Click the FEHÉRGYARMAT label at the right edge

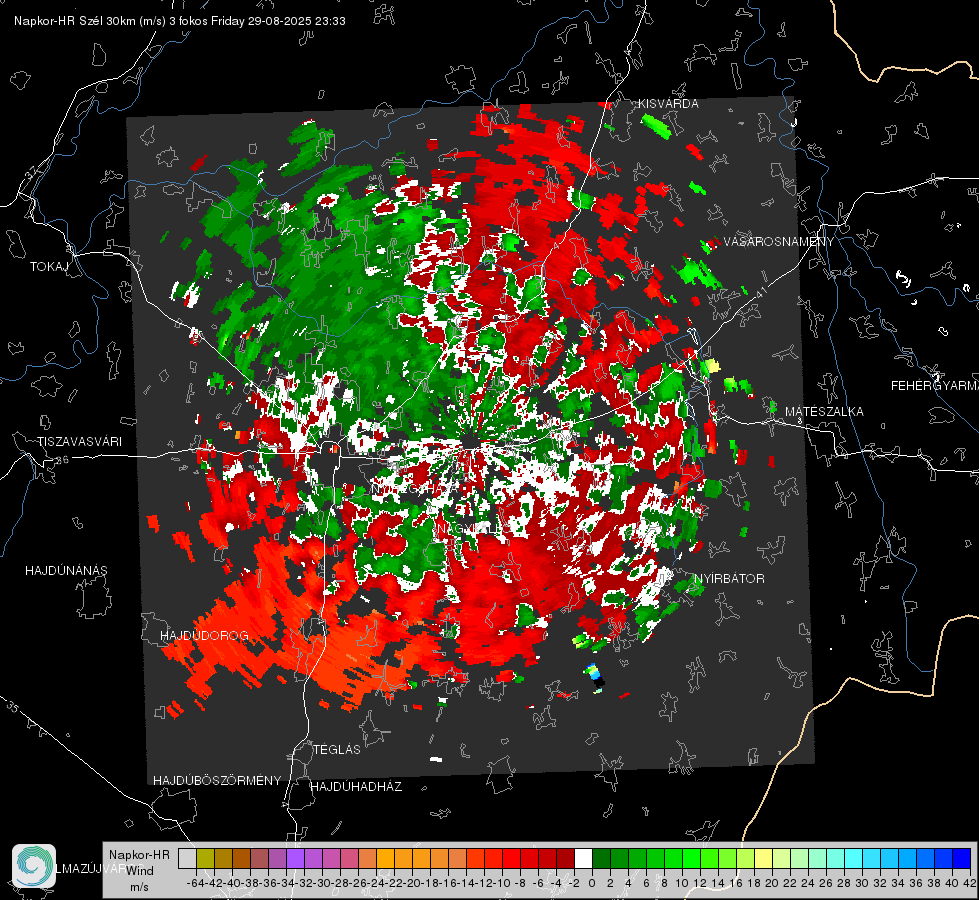tap(934, 386)
